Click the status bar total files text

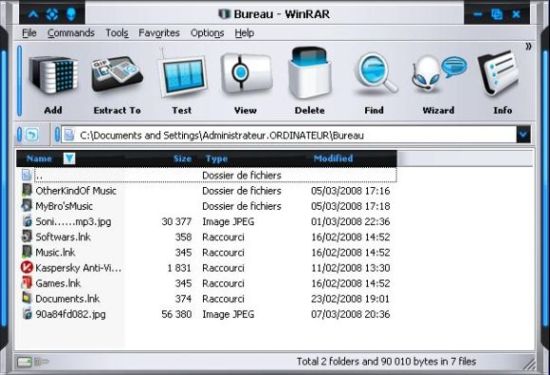[386, 361]
